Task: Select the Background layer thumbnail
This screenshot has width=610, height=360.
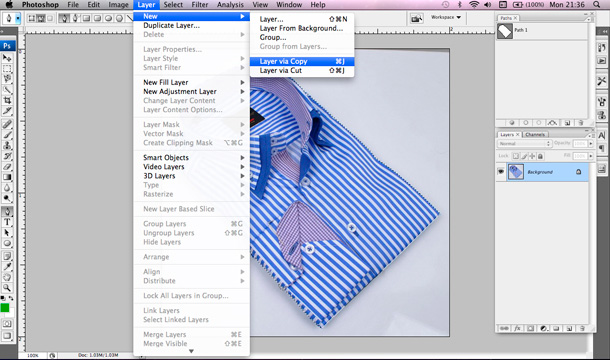Action: tap(515, 172)
